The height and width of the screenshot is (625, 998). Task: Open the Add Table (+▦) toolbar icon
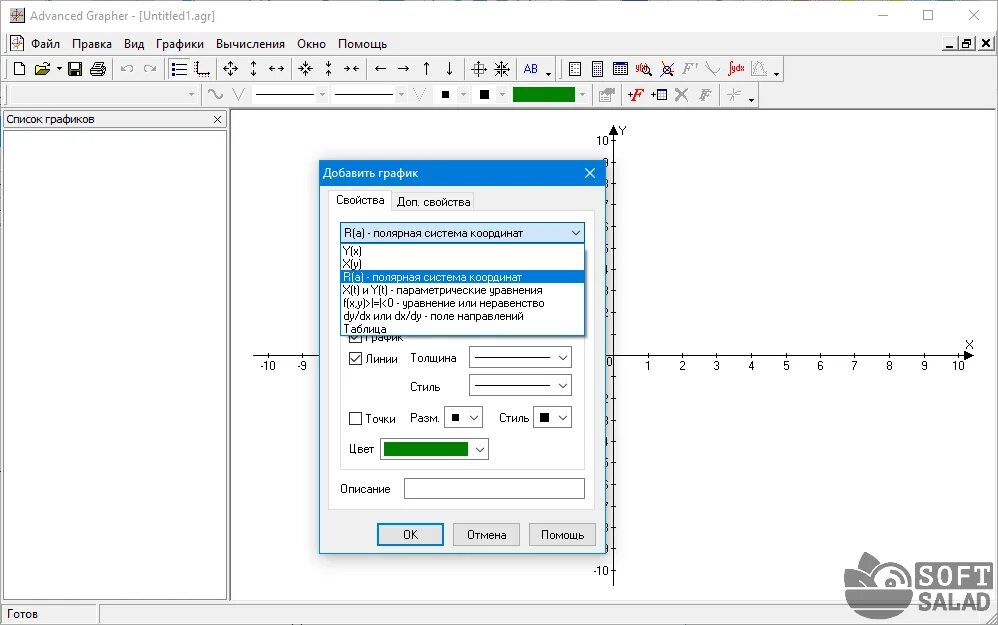coord(660,94)
